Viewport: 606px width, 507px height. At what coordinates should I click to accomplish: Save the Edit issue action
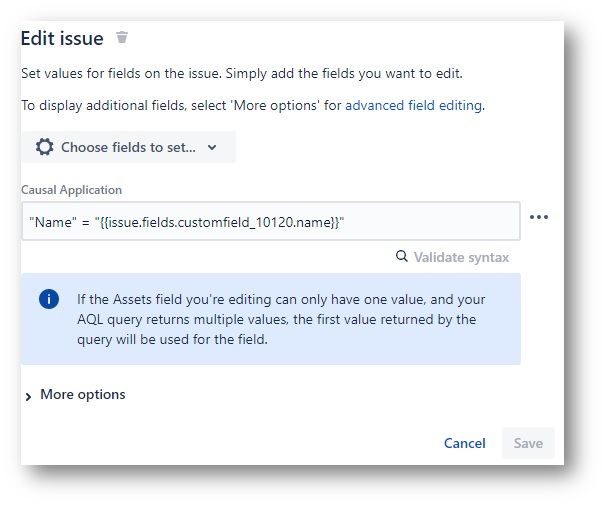(x=528, y=443)
